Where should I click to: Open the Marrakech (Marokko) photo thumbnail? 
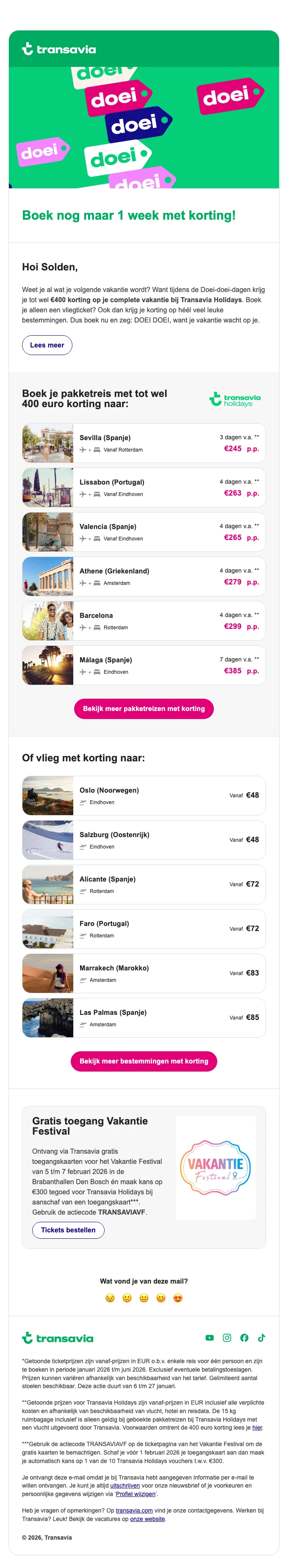(x=47, y=973)
